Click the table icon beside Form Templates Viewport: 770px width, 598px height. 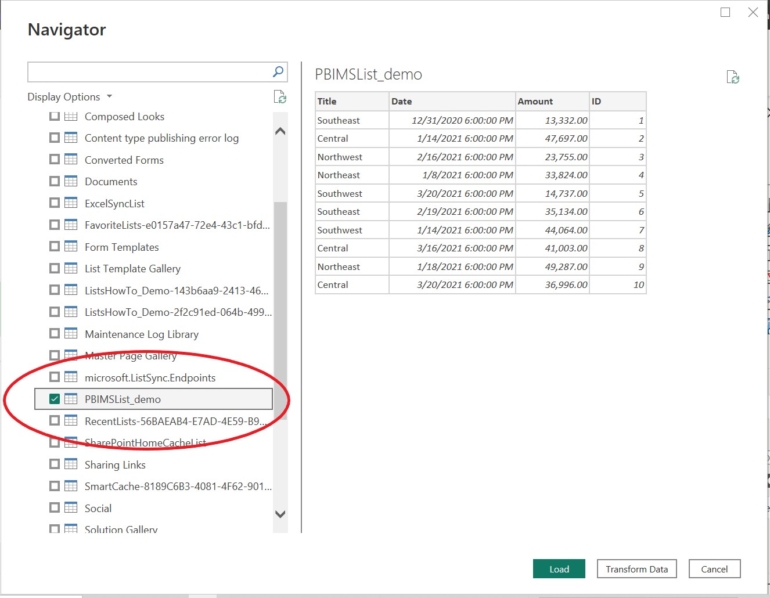point(71,247)
